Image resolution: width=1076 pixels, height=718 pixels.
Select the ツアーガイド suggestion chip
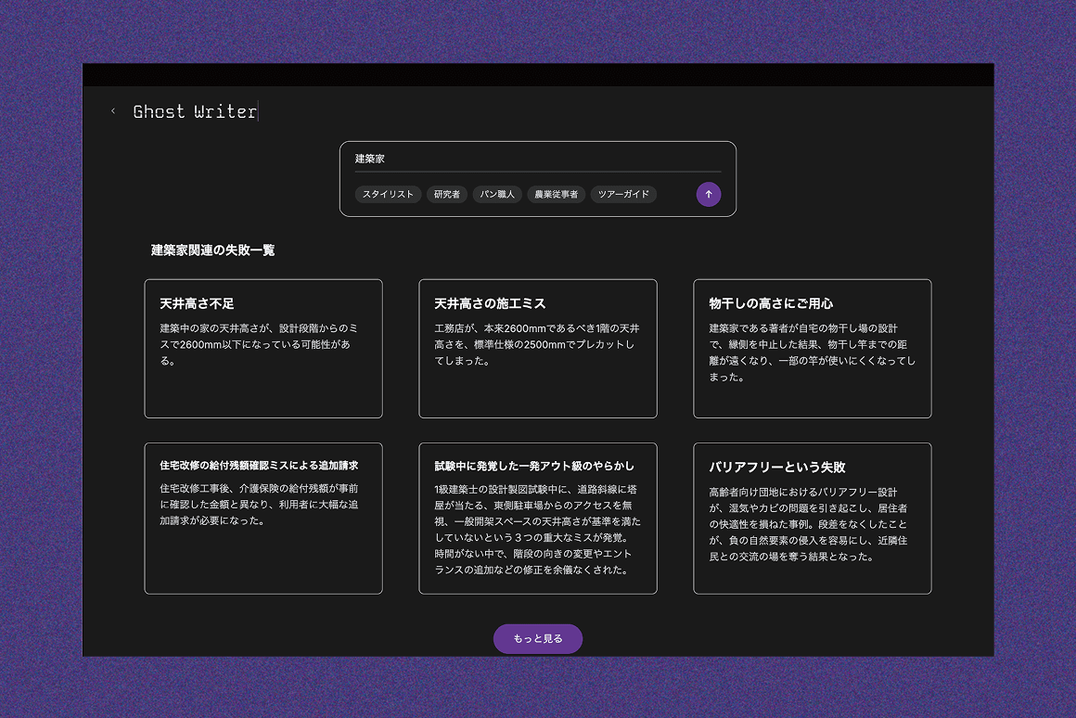point(622,194)
